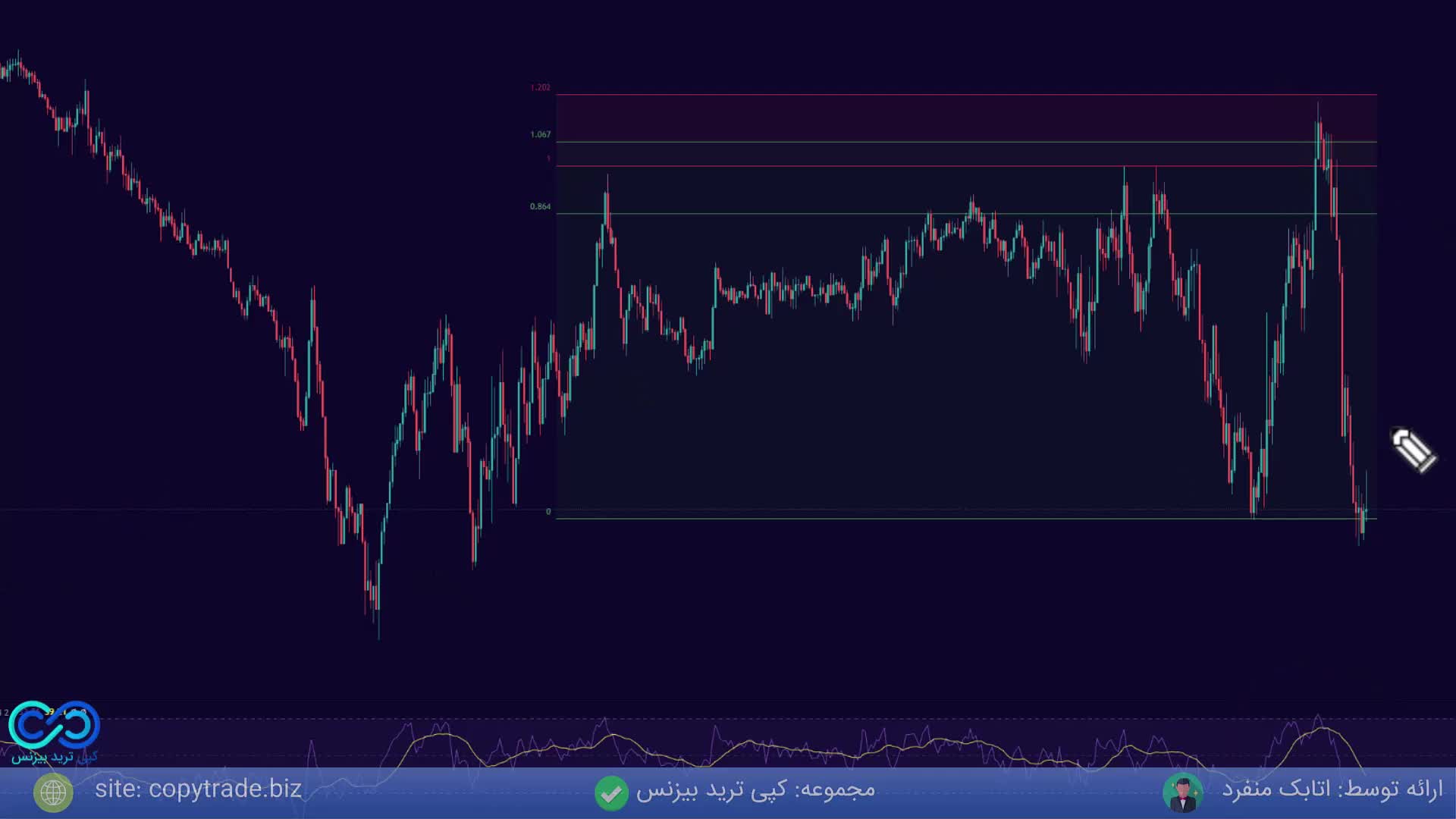
Task: Click the 1 Fibonacci level label
Action: (x=548, y=159)
